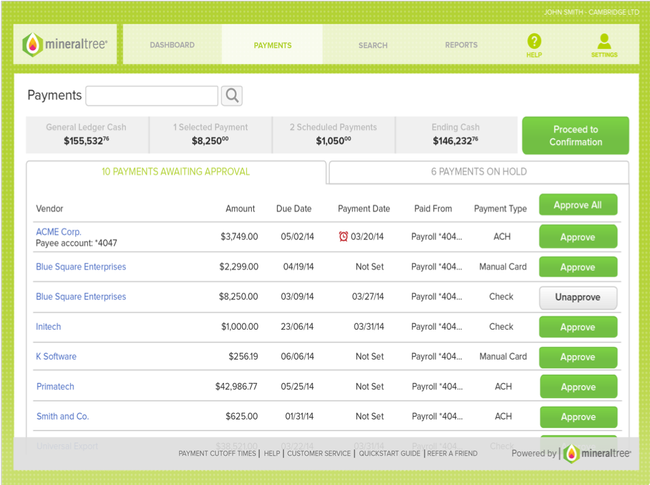Screen dimensions: 650x485
Task: Click the 23/06/14 due date cell
Action: (x=297, y=327)
